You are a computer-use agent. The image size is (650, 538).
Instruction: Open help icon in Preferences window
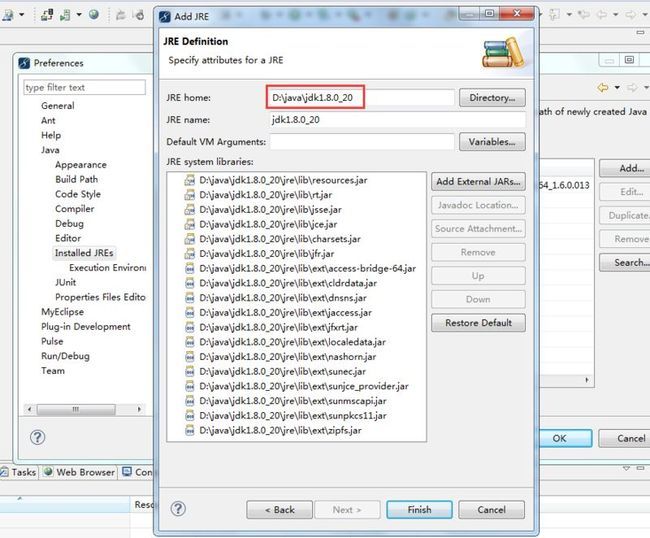coord(37,437)
